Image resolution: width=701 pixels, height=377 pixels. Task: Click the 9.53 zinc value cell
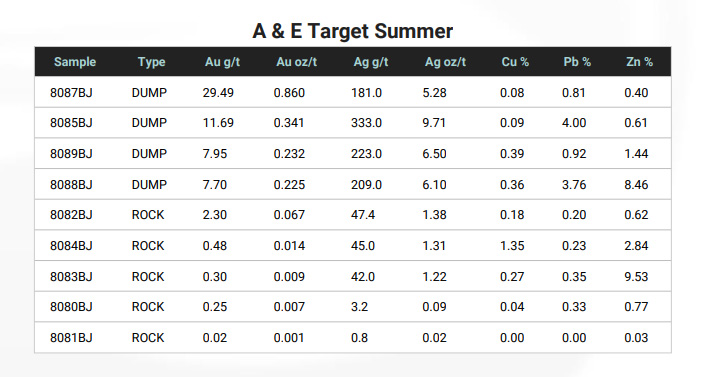pos(636,277)
